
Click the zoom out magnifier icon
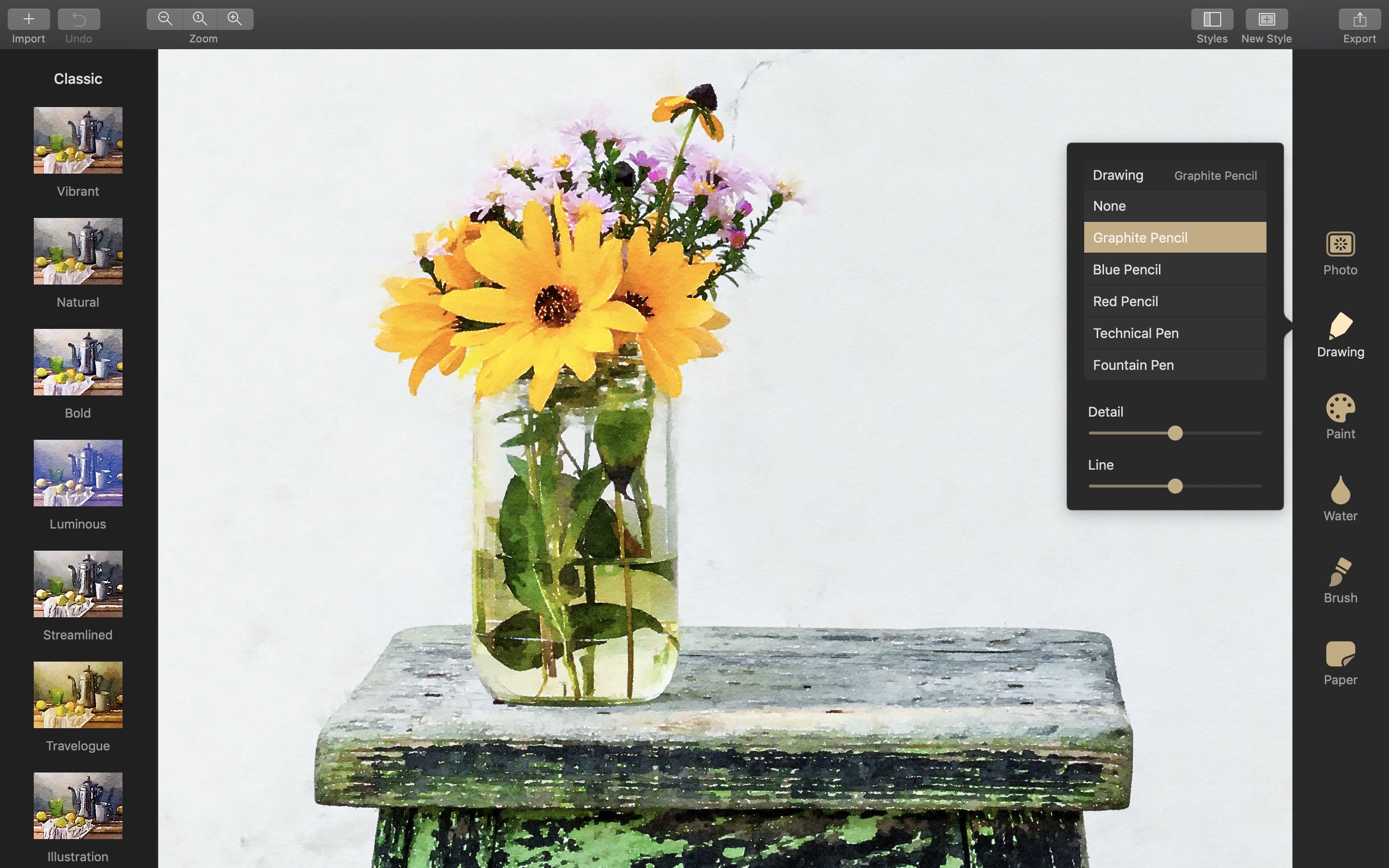tap(165, 19)
